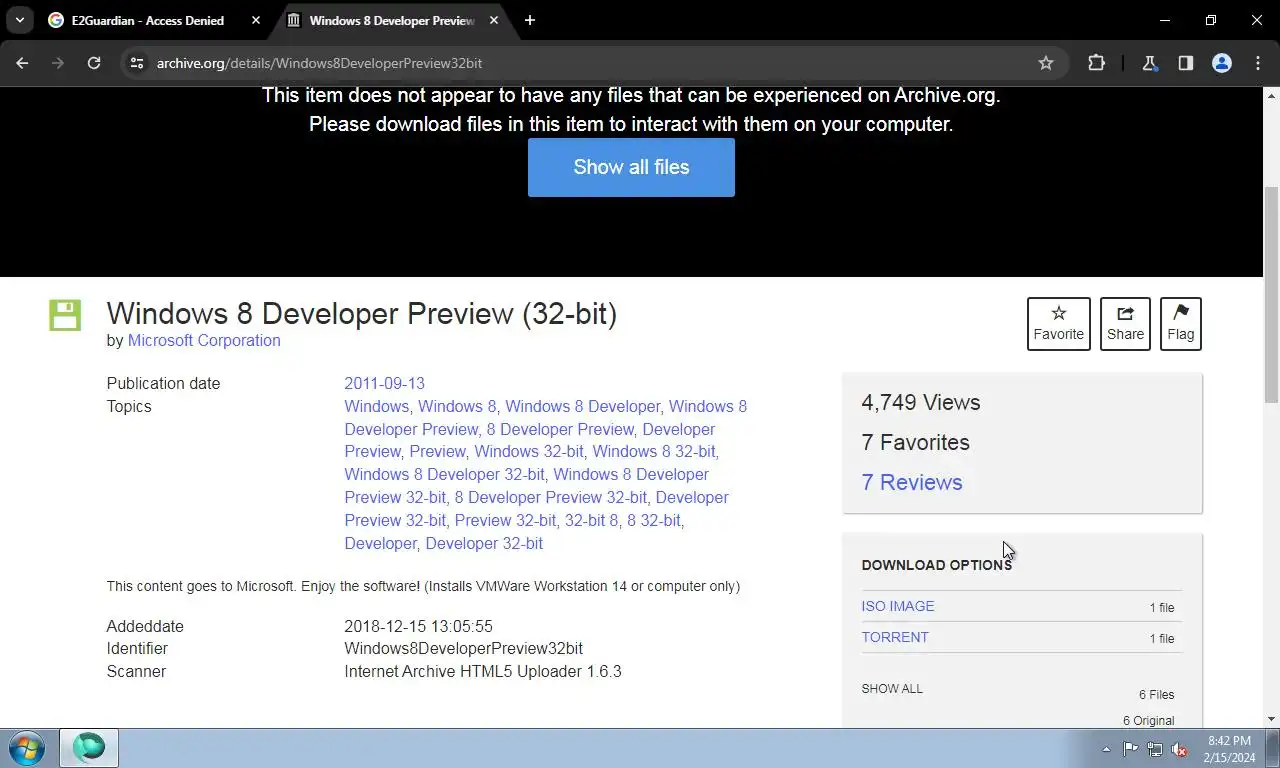
Task: Flag this item
Action: coord(1181,323)
